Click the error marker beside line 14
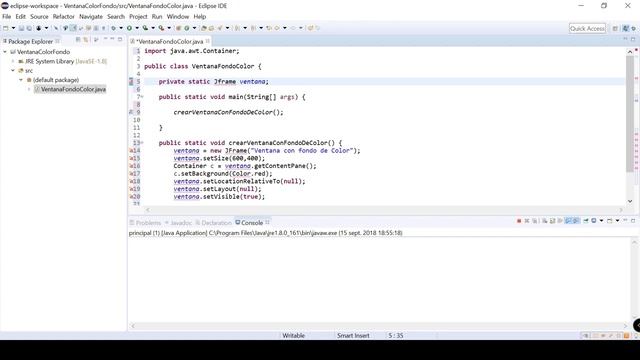 tap(131, 151)
